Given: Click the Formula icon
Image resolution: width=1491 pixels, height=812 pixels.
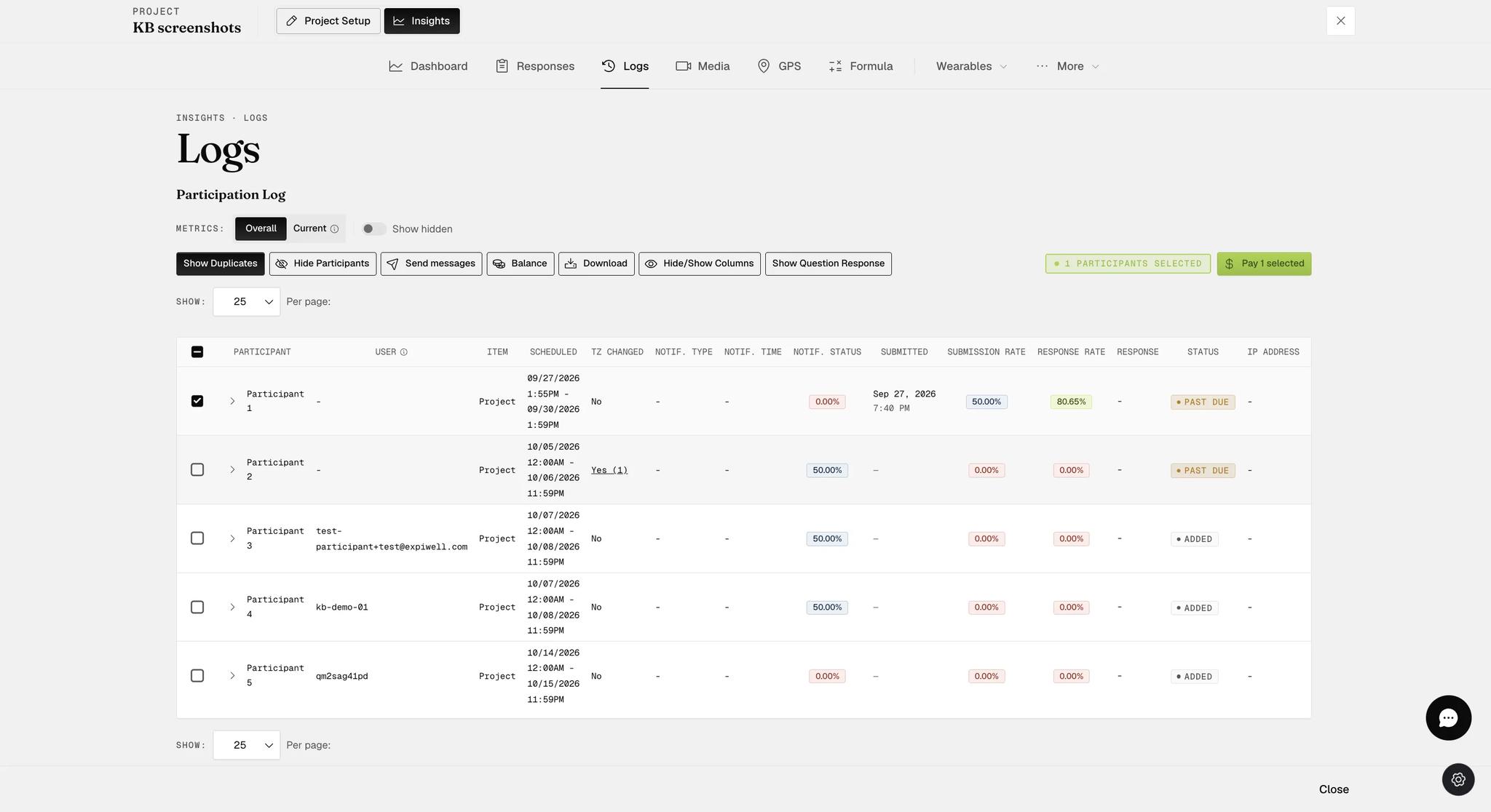Looking at the screenshot, I should 835,66.
